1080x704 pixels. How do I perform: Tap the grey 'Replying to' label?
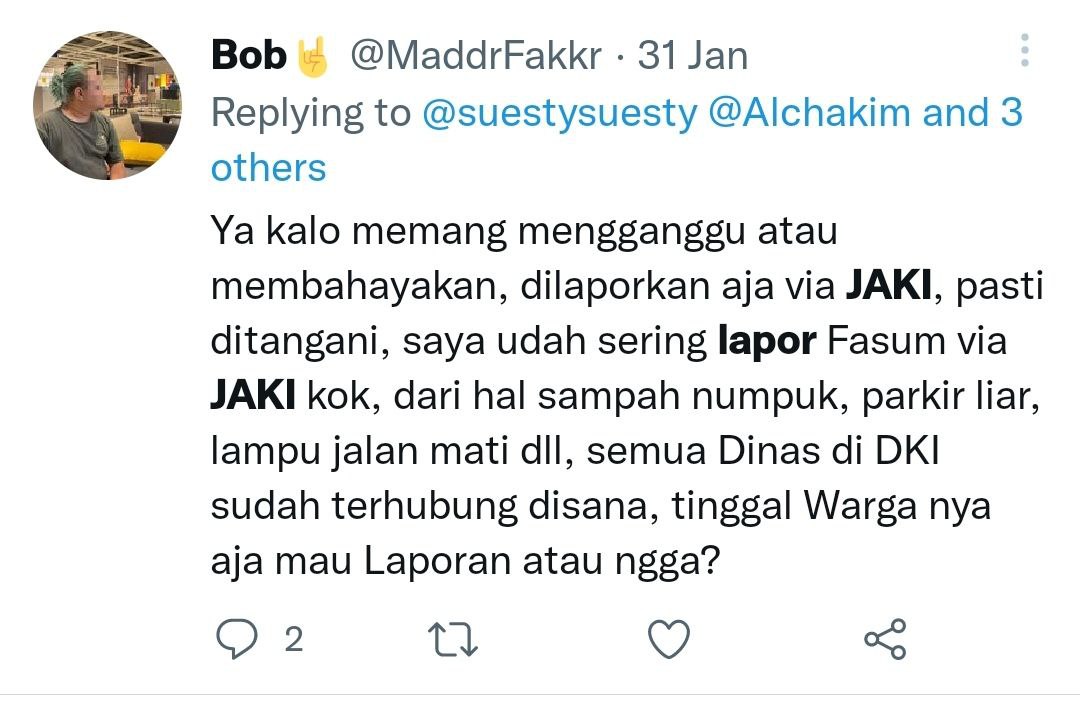[x=311, y=114]
